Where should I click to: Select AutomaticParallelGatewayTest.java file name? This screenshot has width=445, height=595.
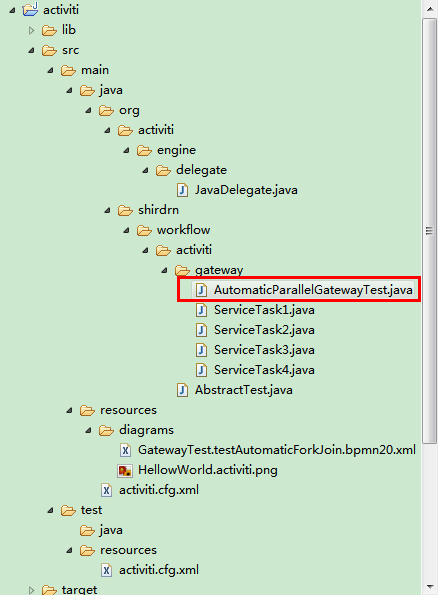[x=313, y=290]
